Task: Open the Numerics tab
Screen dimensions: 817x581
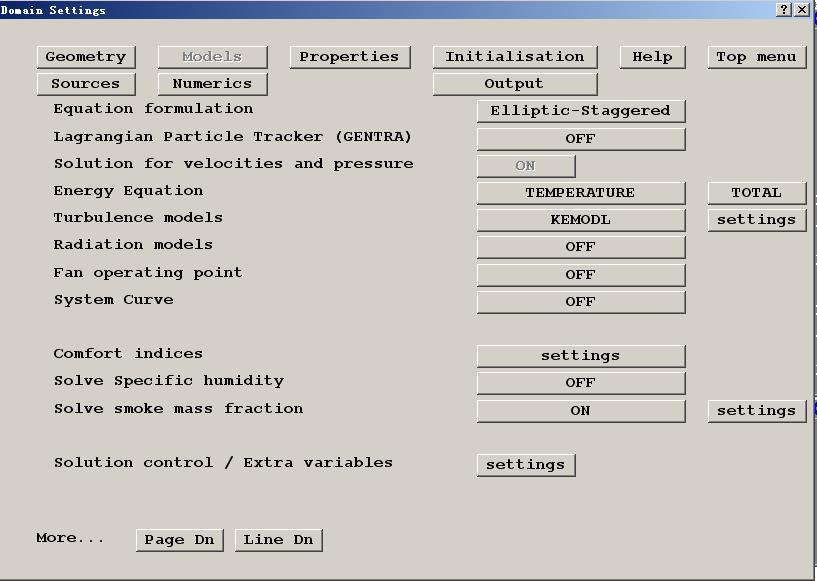Action: [212, 84]
